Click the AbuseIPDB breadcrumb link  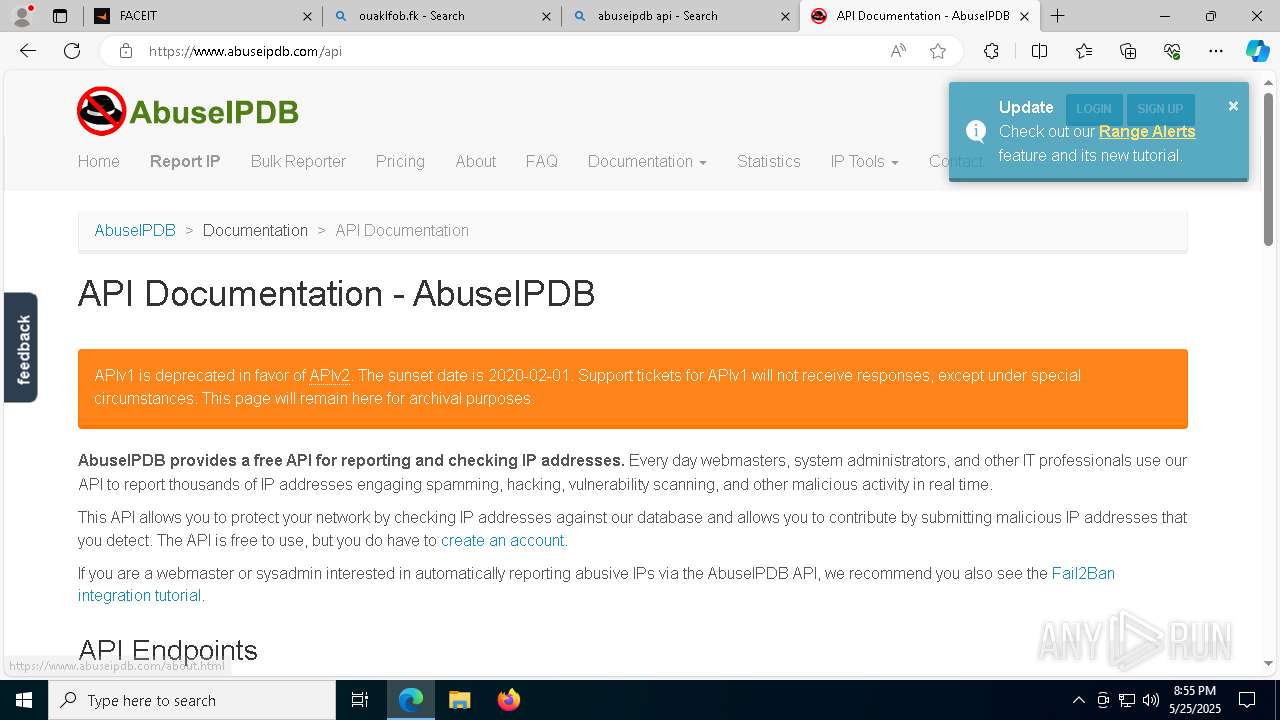coord(135,230)
